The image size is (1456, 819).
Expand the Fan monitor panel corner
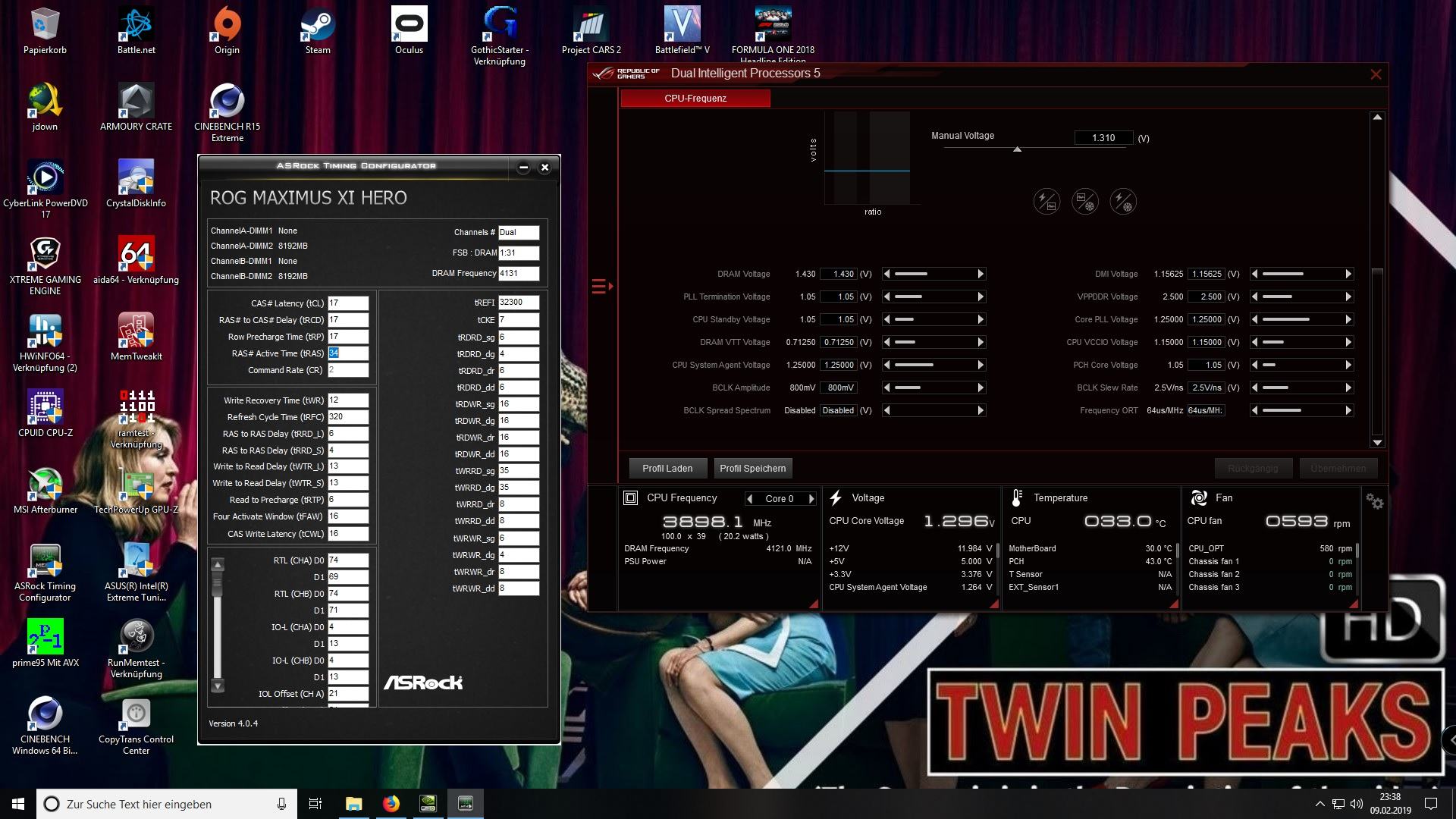click(x=1354, y=604)
